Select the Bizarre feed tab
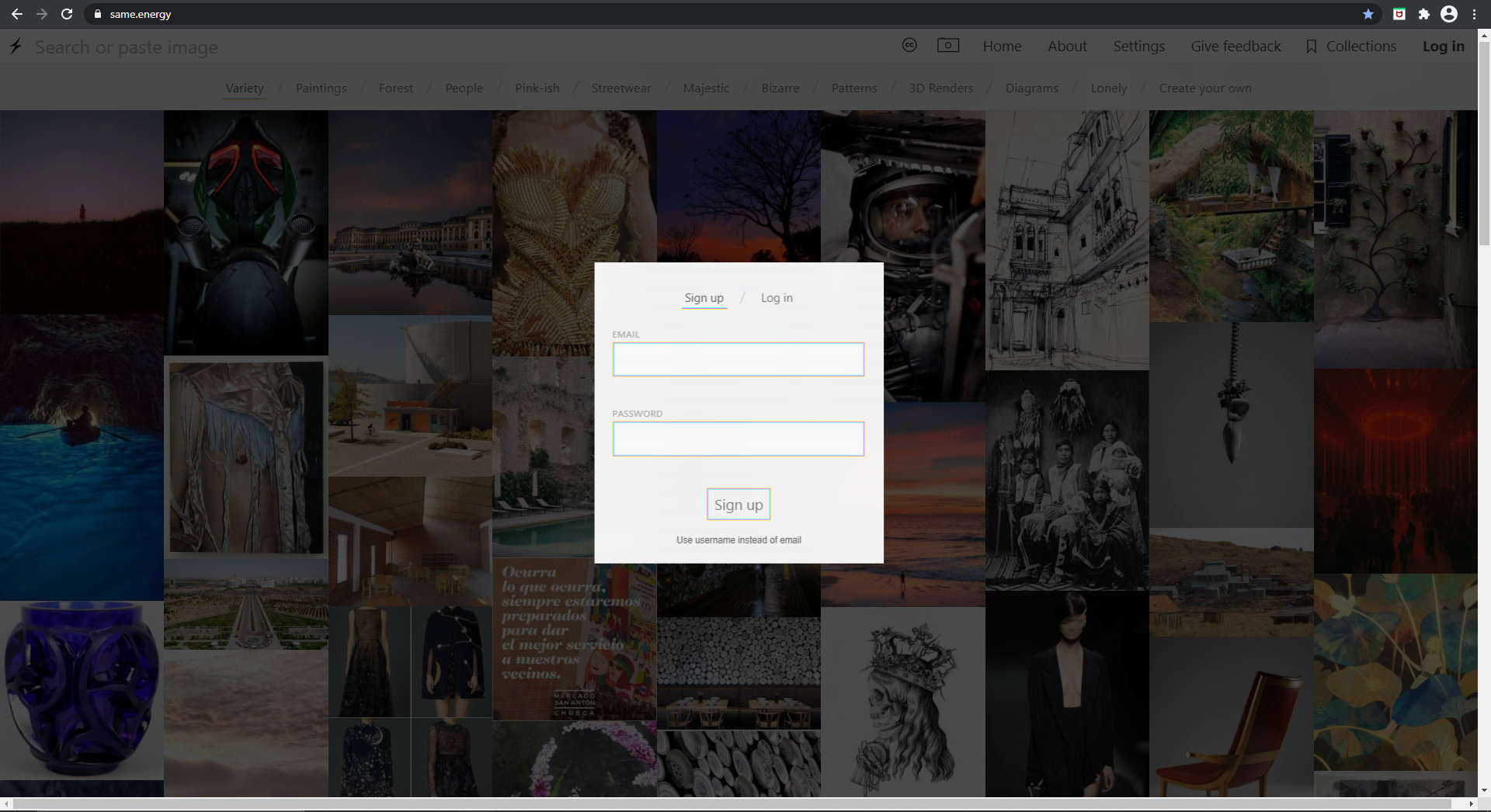Viewport: 1491px width, 812px height. (x=780, y=88)
